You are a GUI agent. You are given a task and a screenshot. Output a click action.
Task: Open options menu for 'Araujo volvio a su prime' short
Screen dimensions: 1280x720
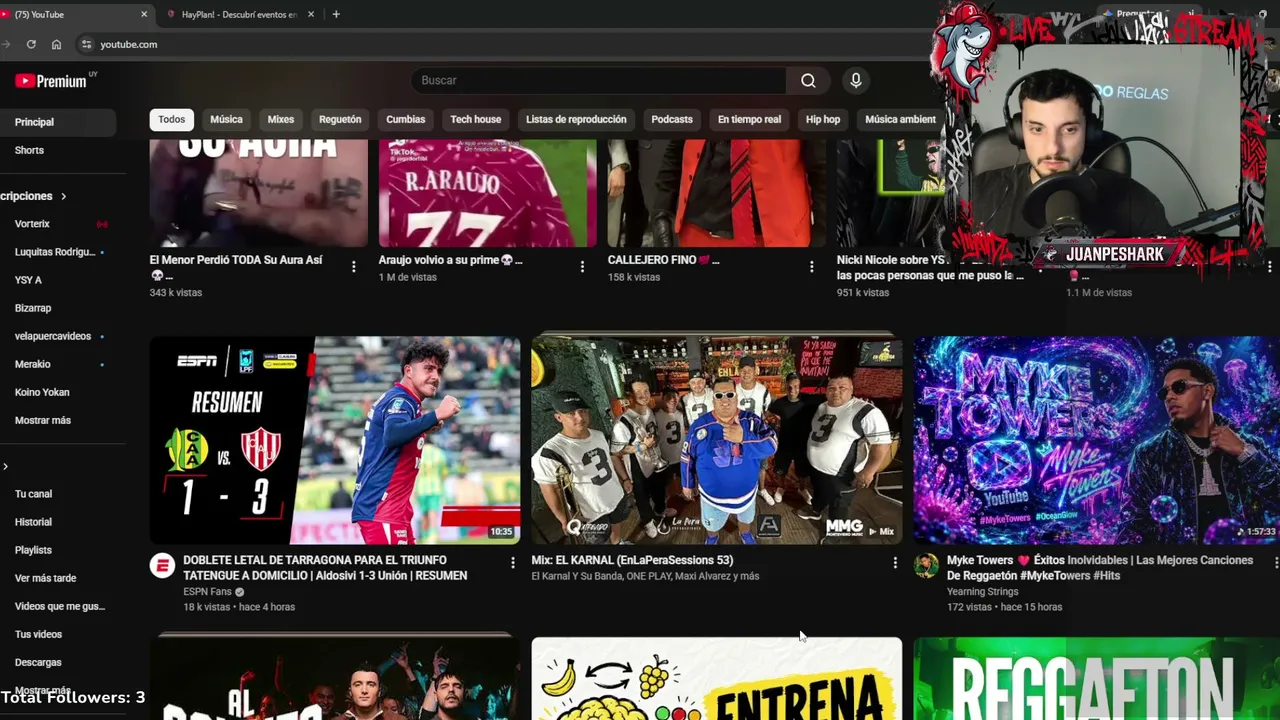(582, 266)
